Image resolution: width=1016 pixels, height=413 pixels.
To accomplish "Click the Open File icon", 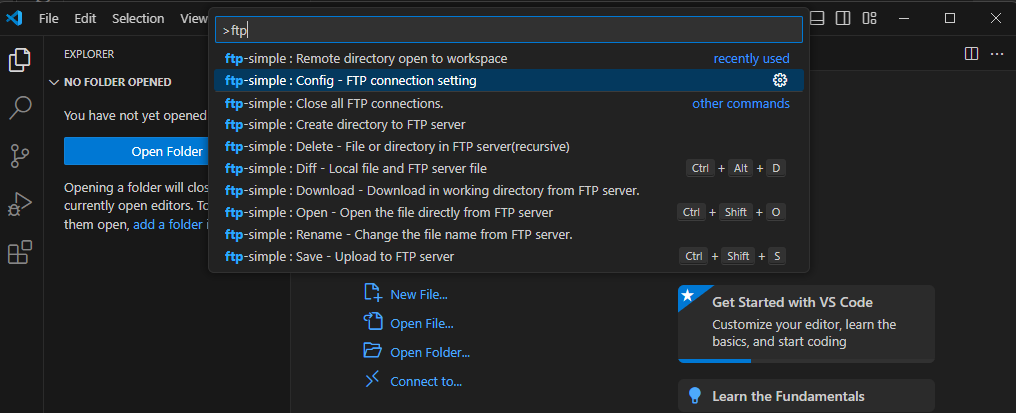I will (373, 322).
